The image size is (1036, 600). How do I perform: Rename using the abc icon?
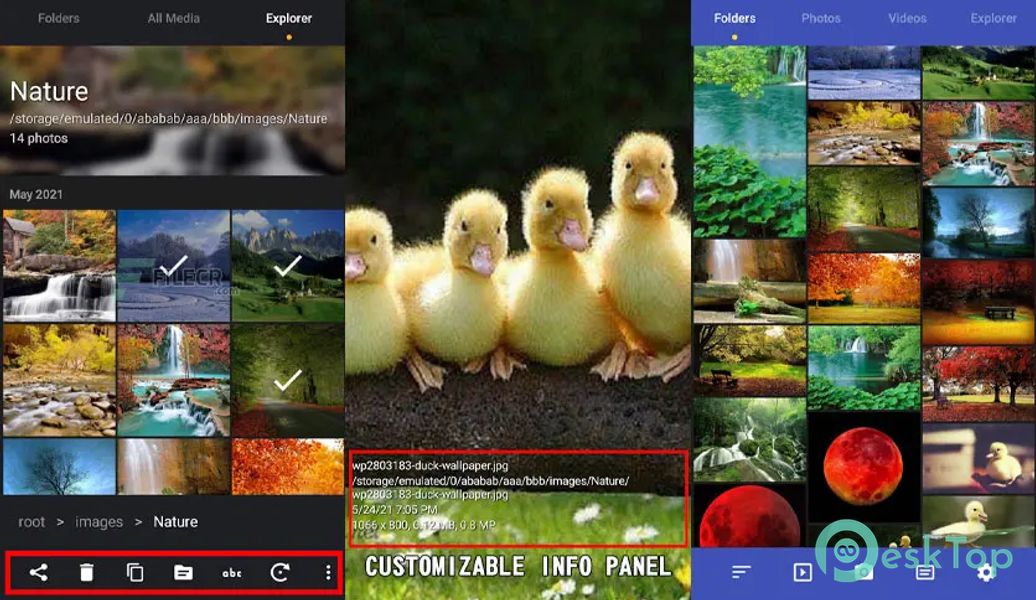pos(232,573)
